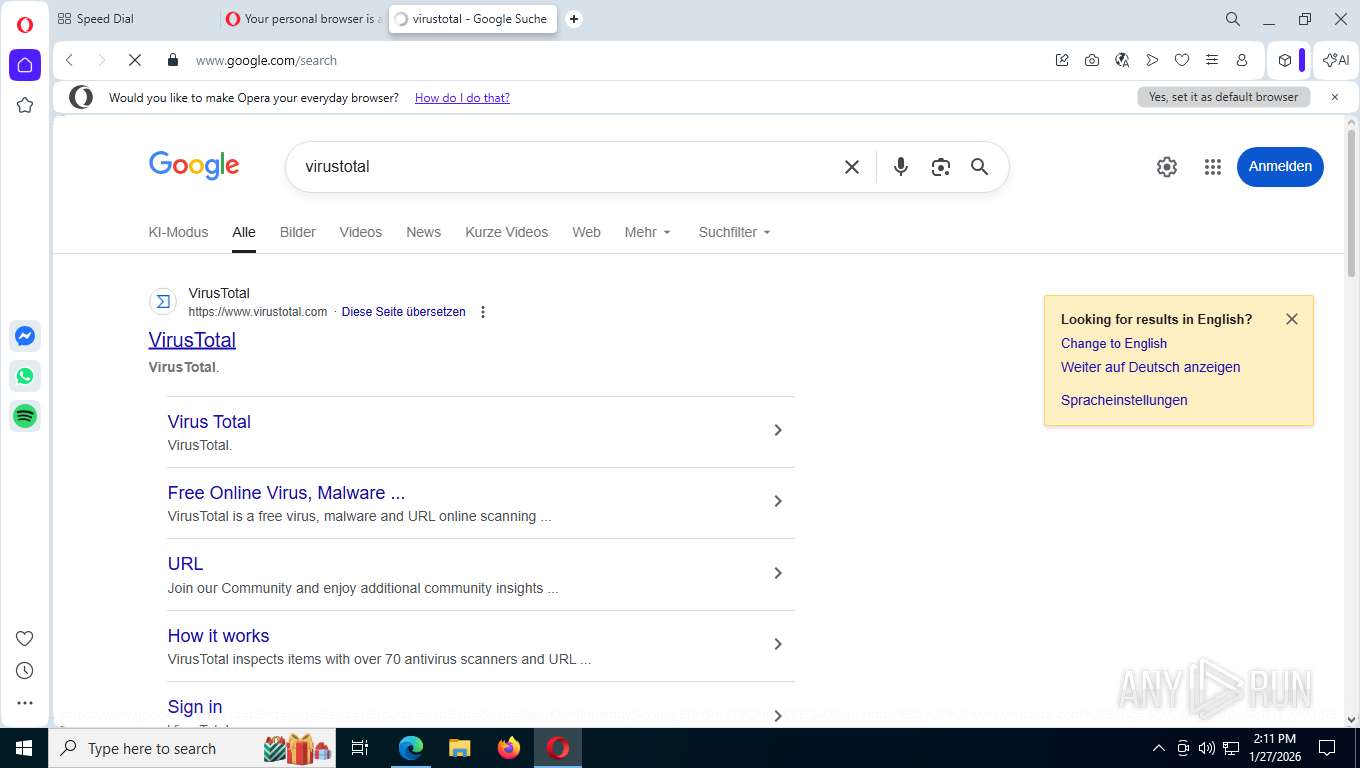Open the Messenger sidebar icon
Viewport: 1360px width, 768px height.
[x=25, y=336]
